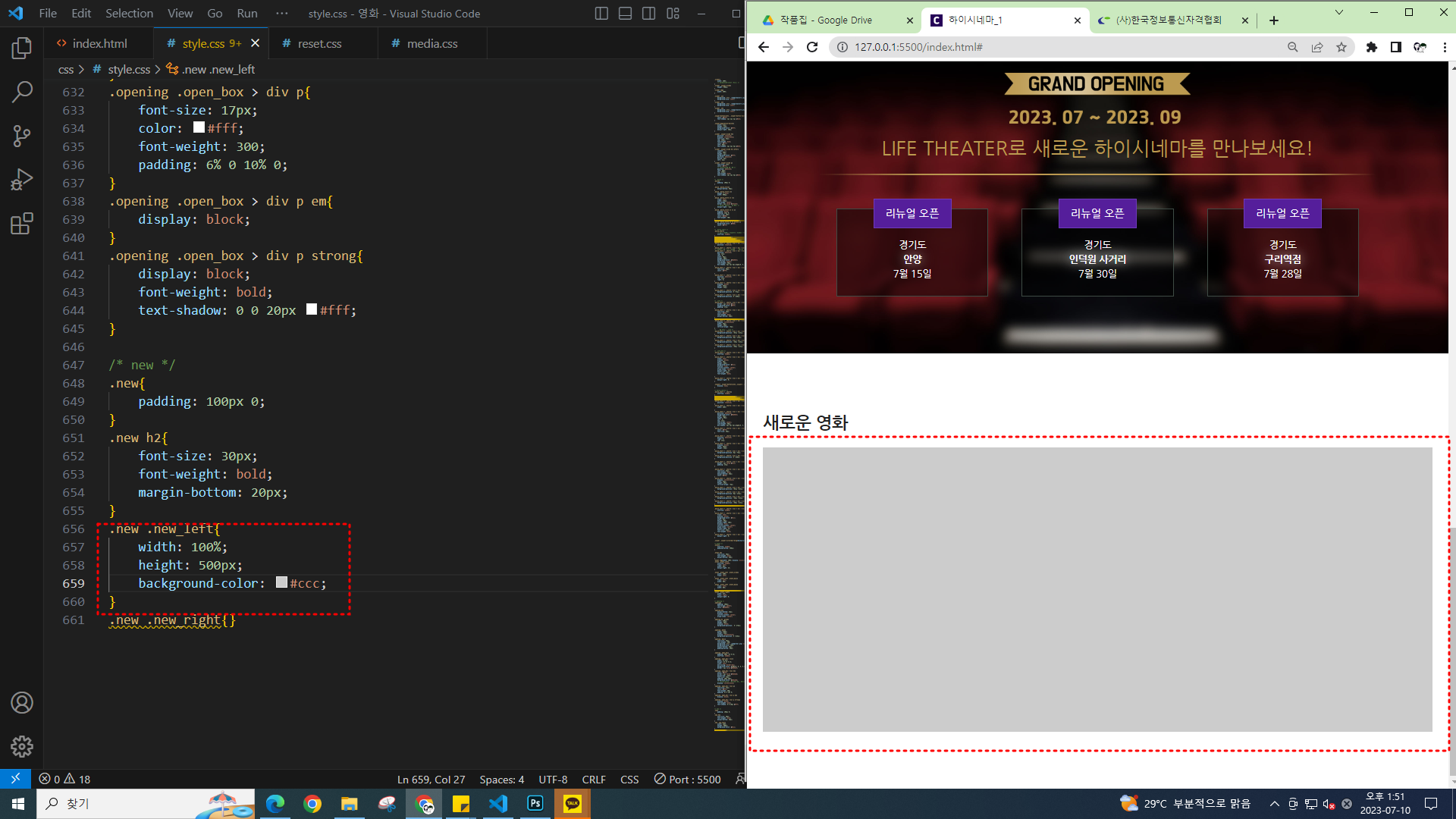Reload the browser page
The image size is (1456, 819).
coord(812,47)
